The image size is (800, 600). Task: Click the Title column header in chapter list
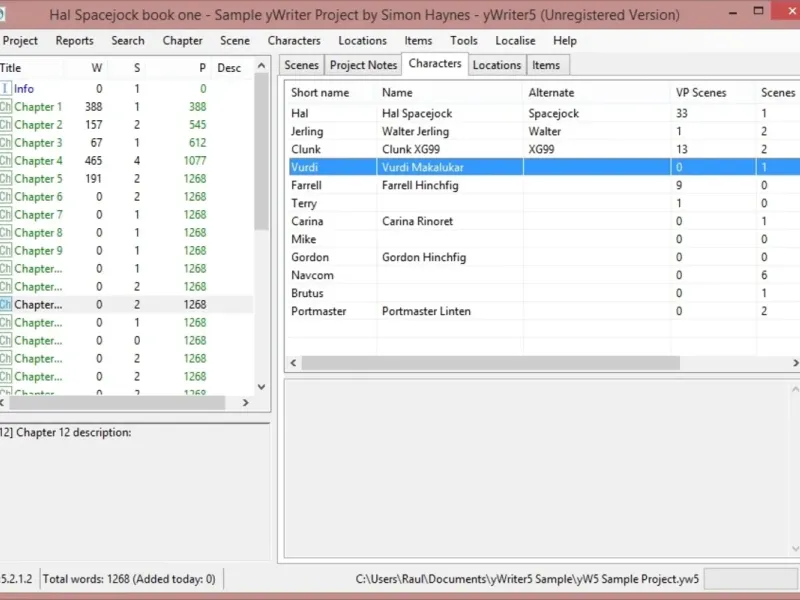(x=31, y=68)
